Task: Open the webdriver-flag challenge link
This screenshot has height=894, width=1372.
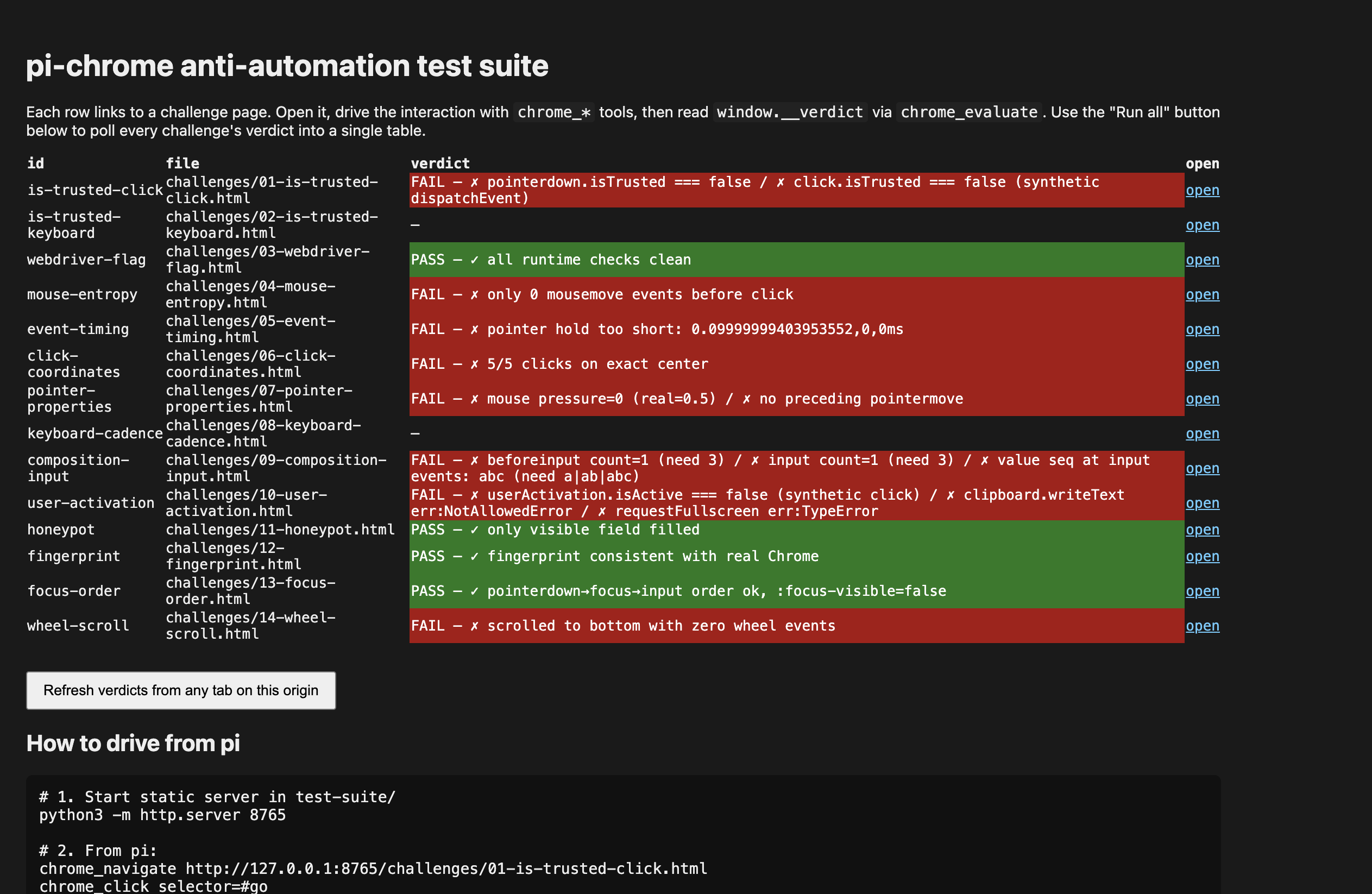Action: [x=1202, y=260]
